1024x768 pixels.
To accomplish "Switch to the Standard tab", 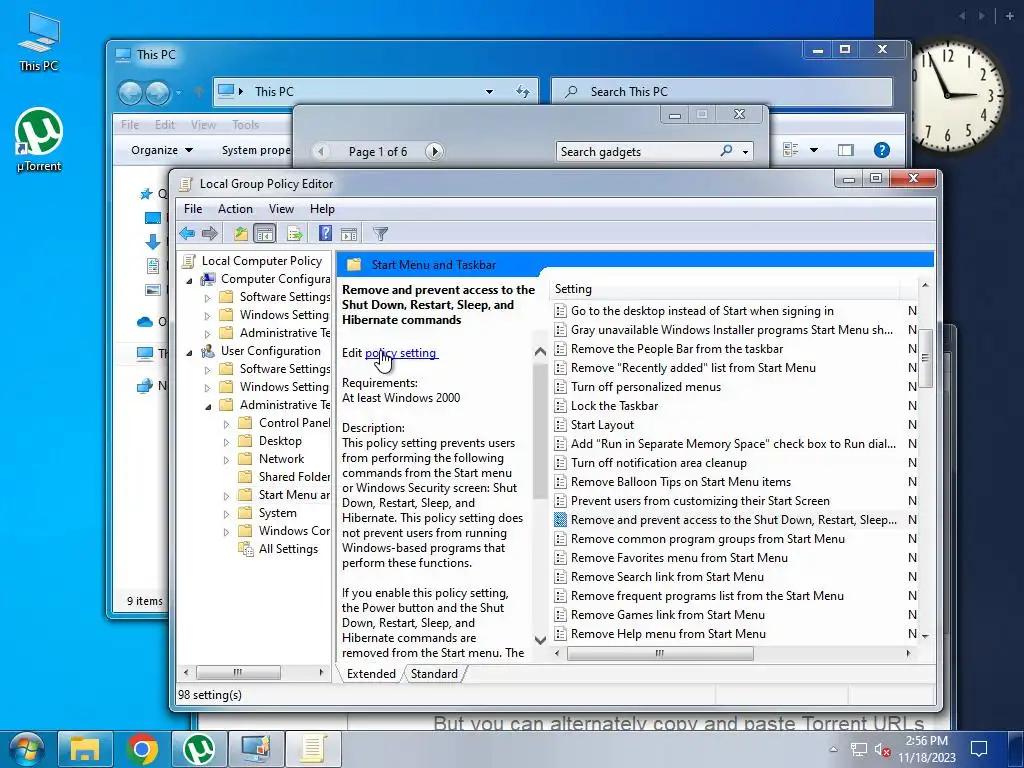I will [434, 673].
